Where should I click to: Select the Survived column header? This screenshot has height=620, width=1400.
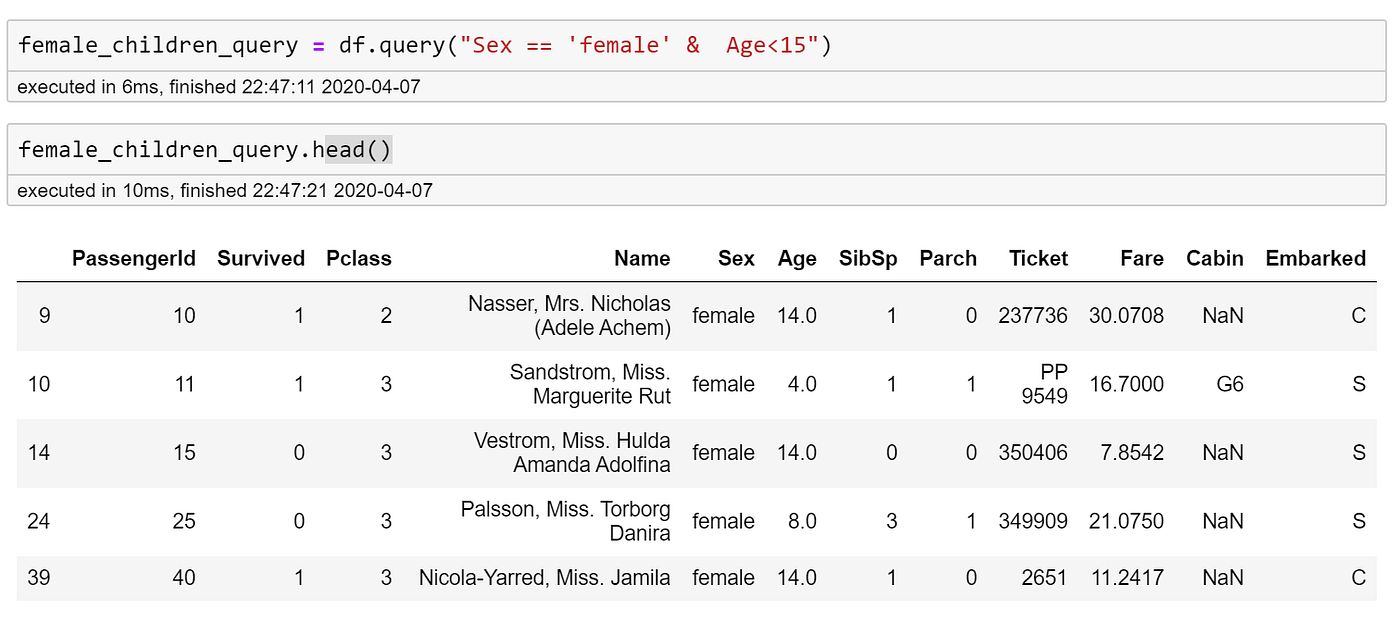[x=260, y=258]
